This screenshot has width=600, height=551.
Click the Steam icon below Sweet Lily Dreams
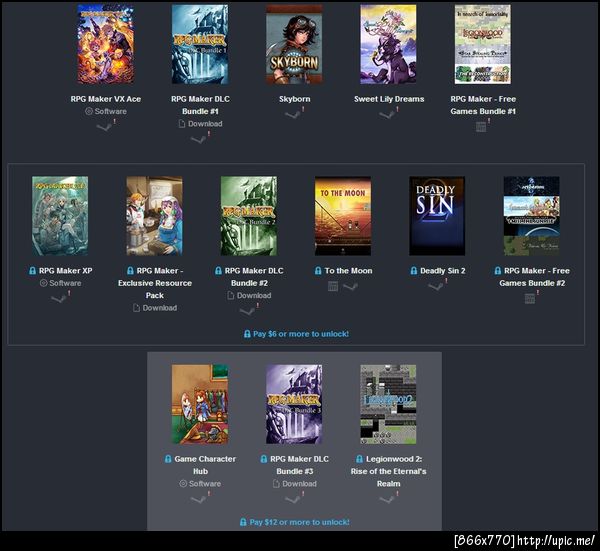387,114
